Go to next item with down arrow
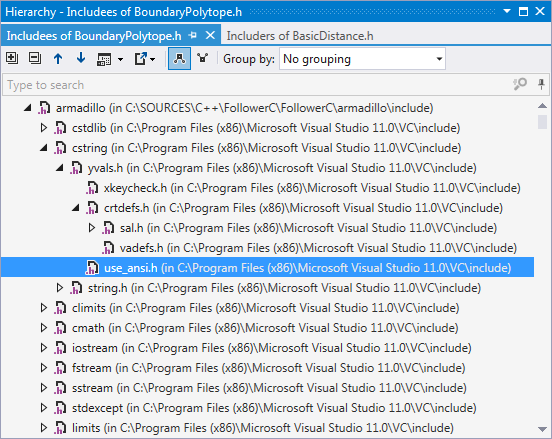This screenshot has height=439, width=552. [81, 58]
